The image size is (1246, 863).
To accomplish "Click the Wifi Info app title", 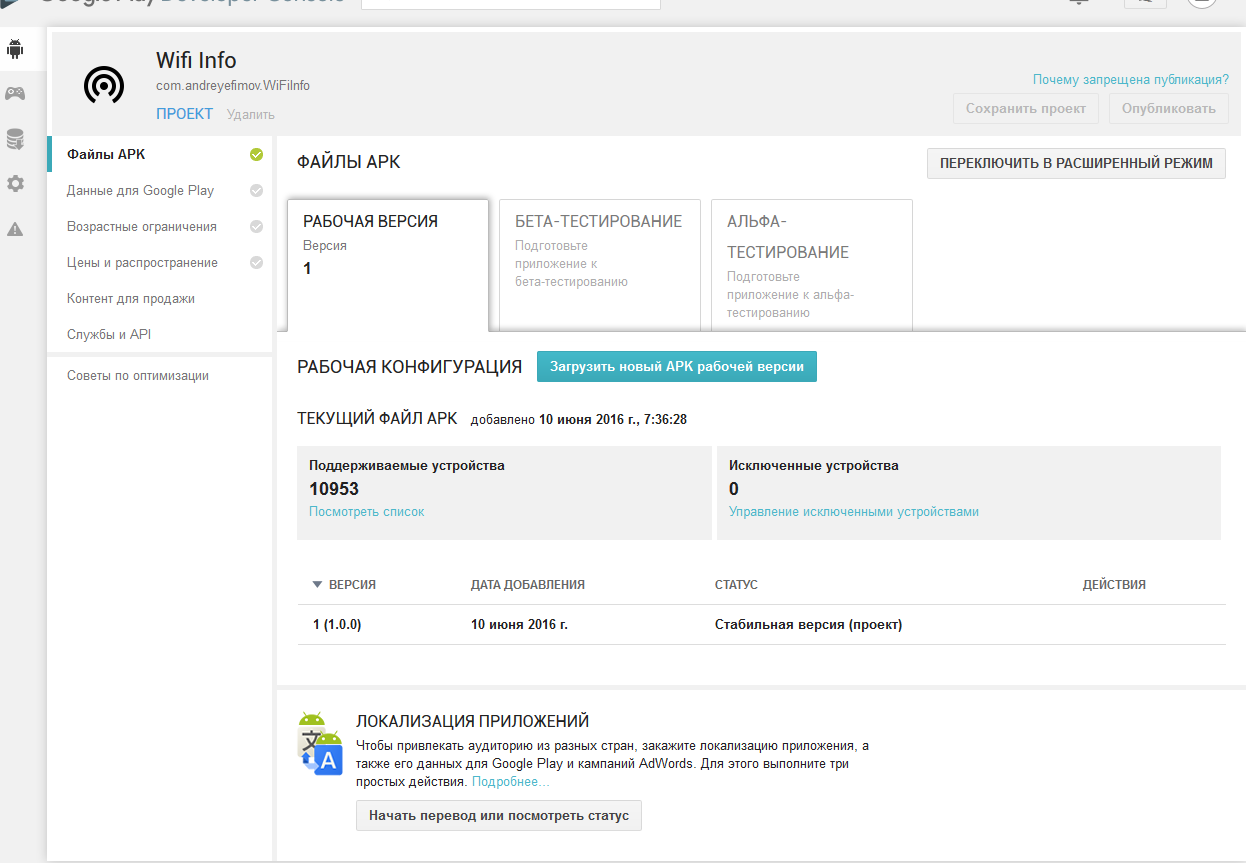I will tap(196, 60).
